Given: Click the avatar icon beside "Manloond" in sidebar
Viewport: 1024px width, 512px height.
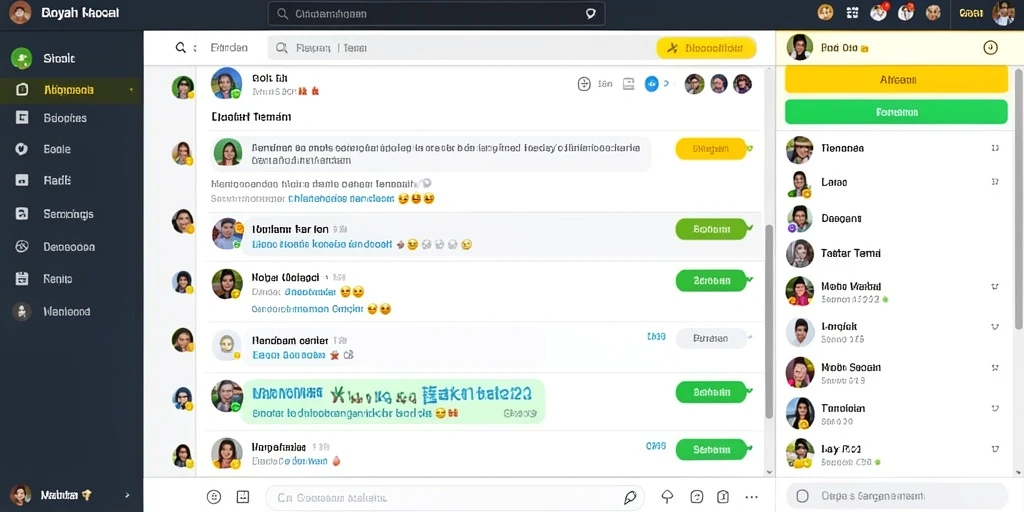Looking at the screenshot, I should [x=22, y=312].
